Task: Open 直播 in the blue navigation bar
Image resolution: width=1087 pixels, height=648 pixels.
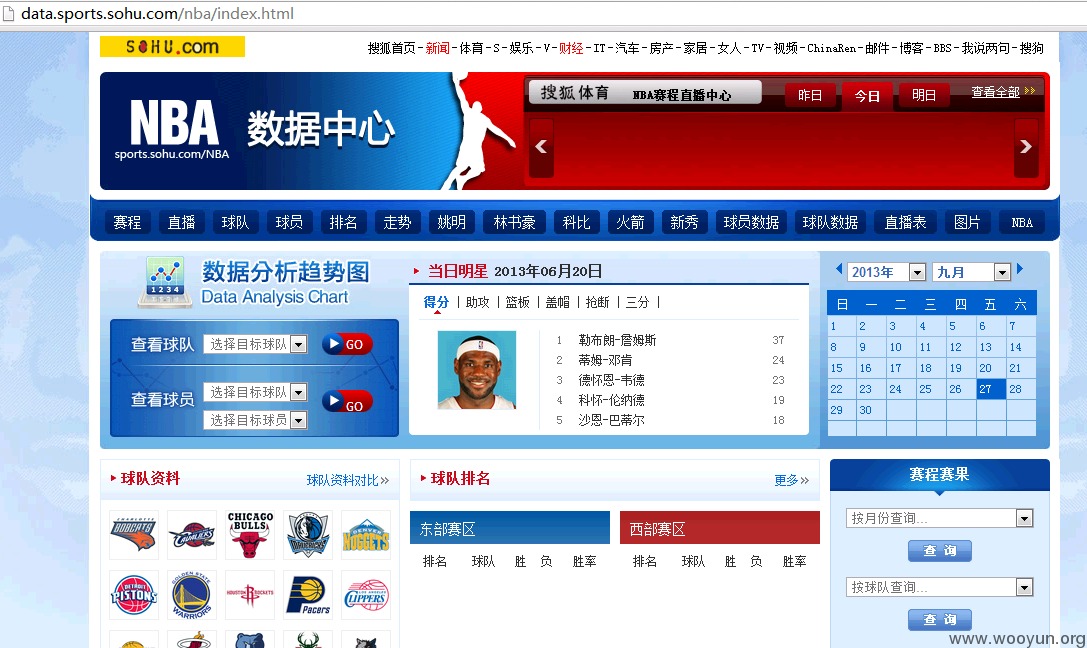Action: pos(181,222)
